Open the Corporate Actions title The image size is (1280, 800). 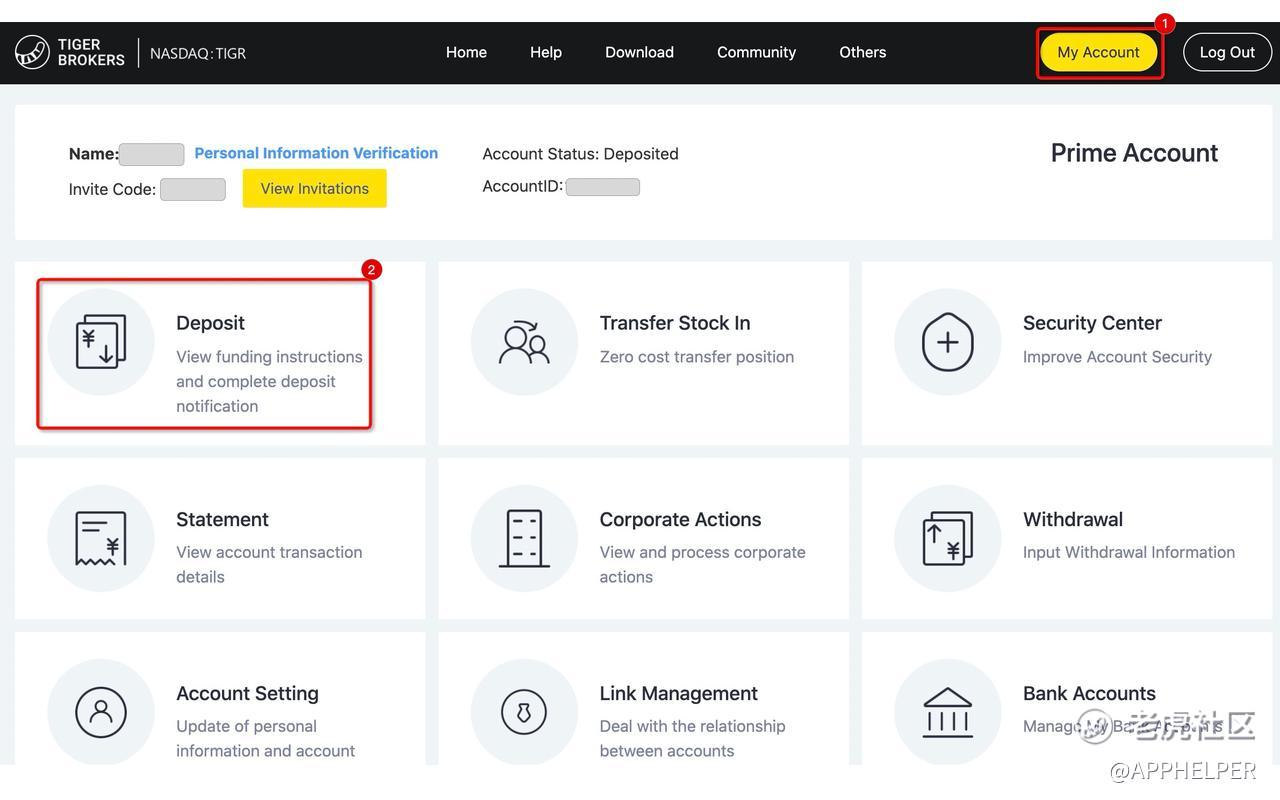coord(680,519)
